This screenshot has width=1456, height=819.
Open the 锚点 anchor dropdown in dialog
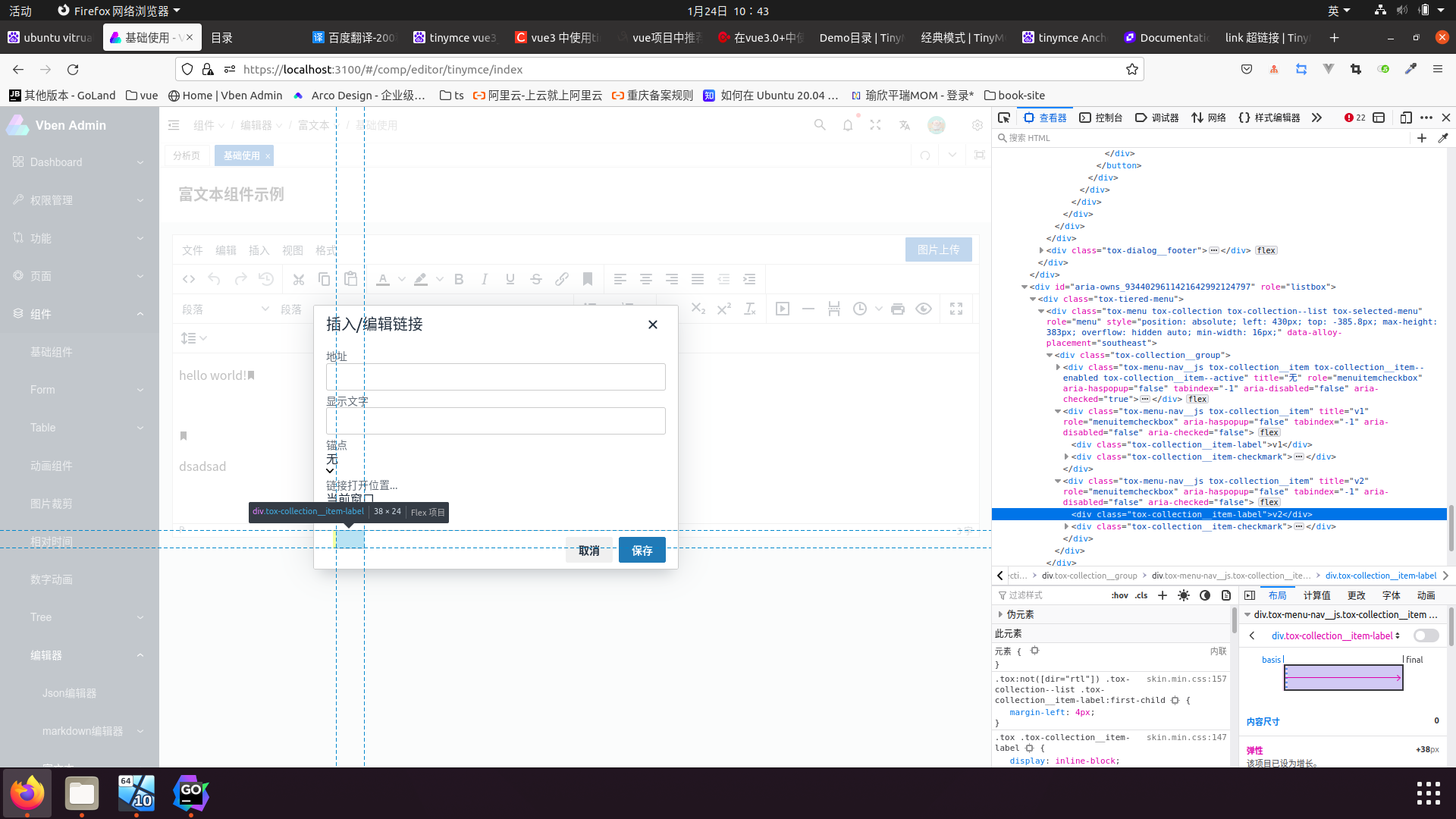coord(331,465)
